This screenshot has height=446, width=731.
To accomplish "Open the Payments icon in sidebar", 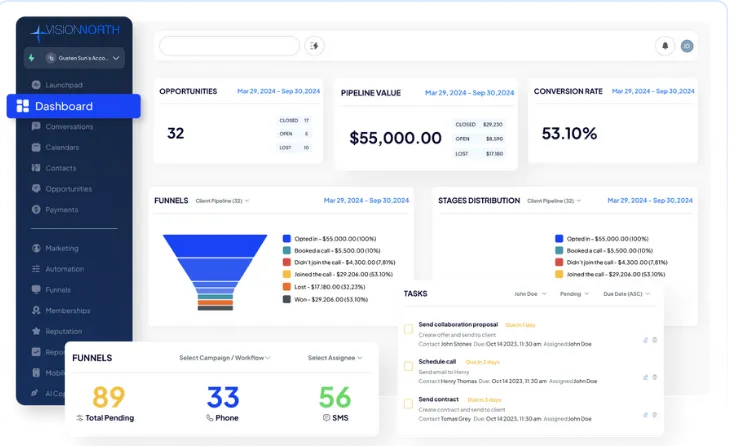I will point(36,209).
